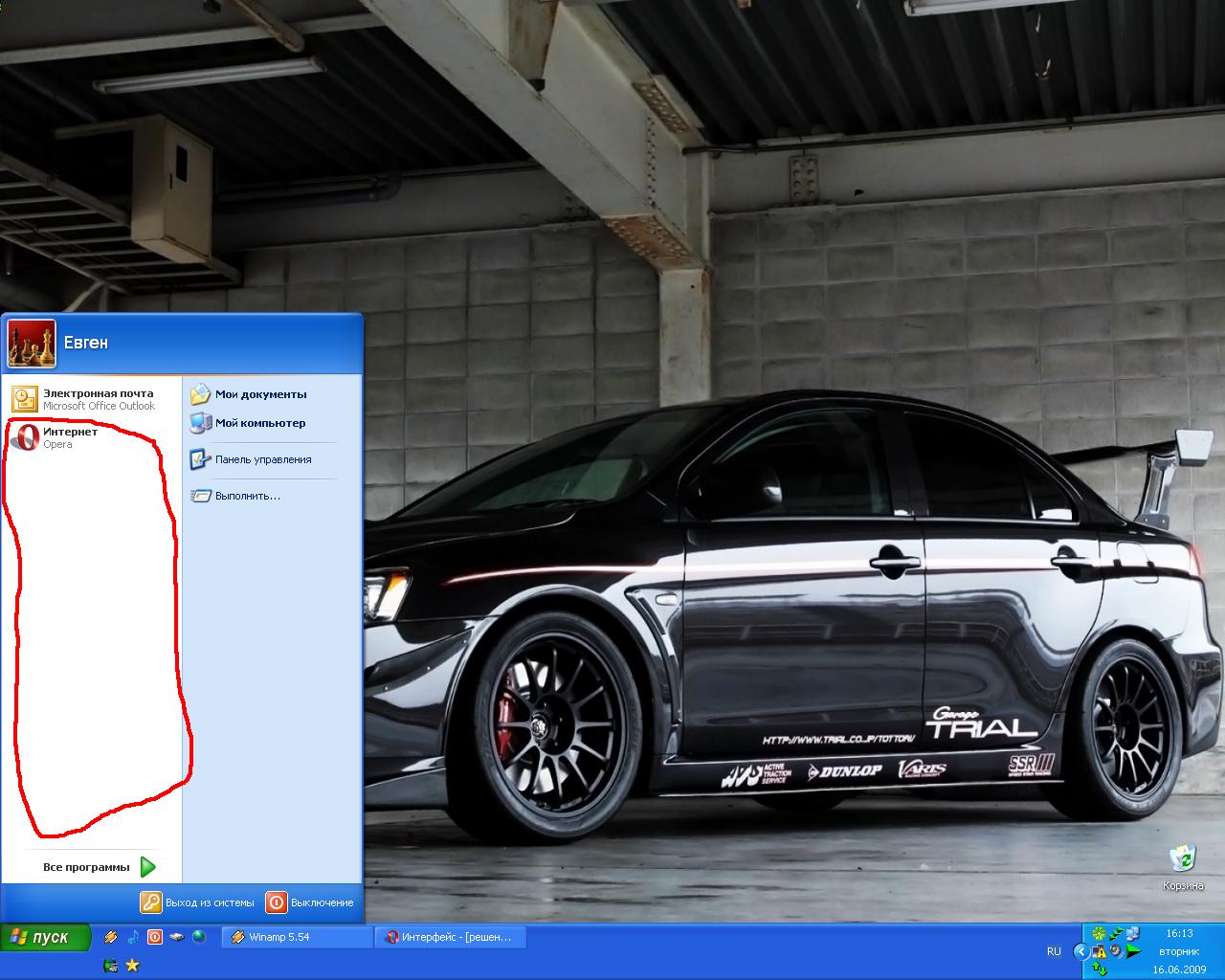
Task: Click the Панель управления checklist icon
Action: (x=200, y=459)
